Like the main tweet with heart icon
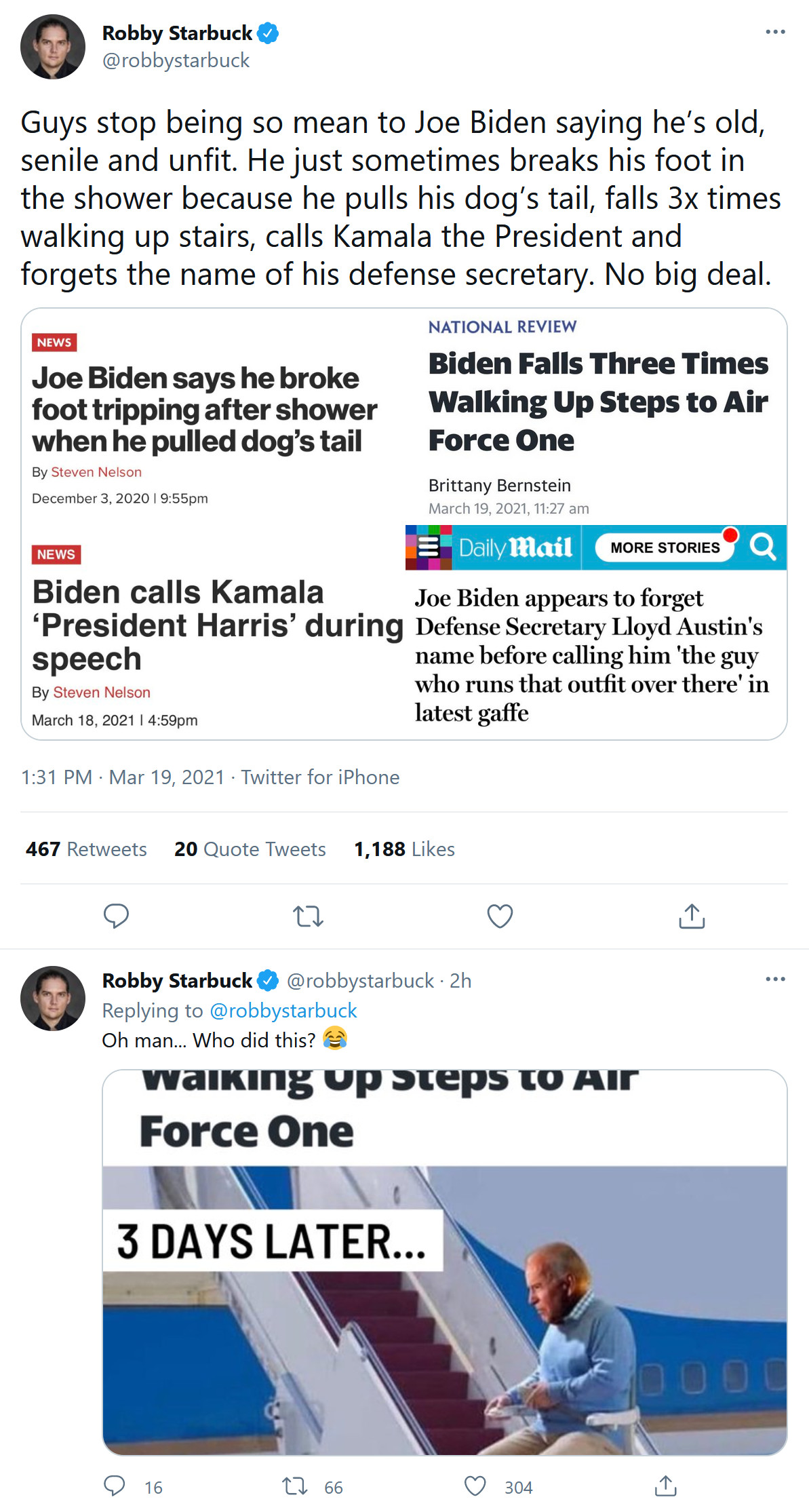This screenshot has height=1512, width=809. 500,916
